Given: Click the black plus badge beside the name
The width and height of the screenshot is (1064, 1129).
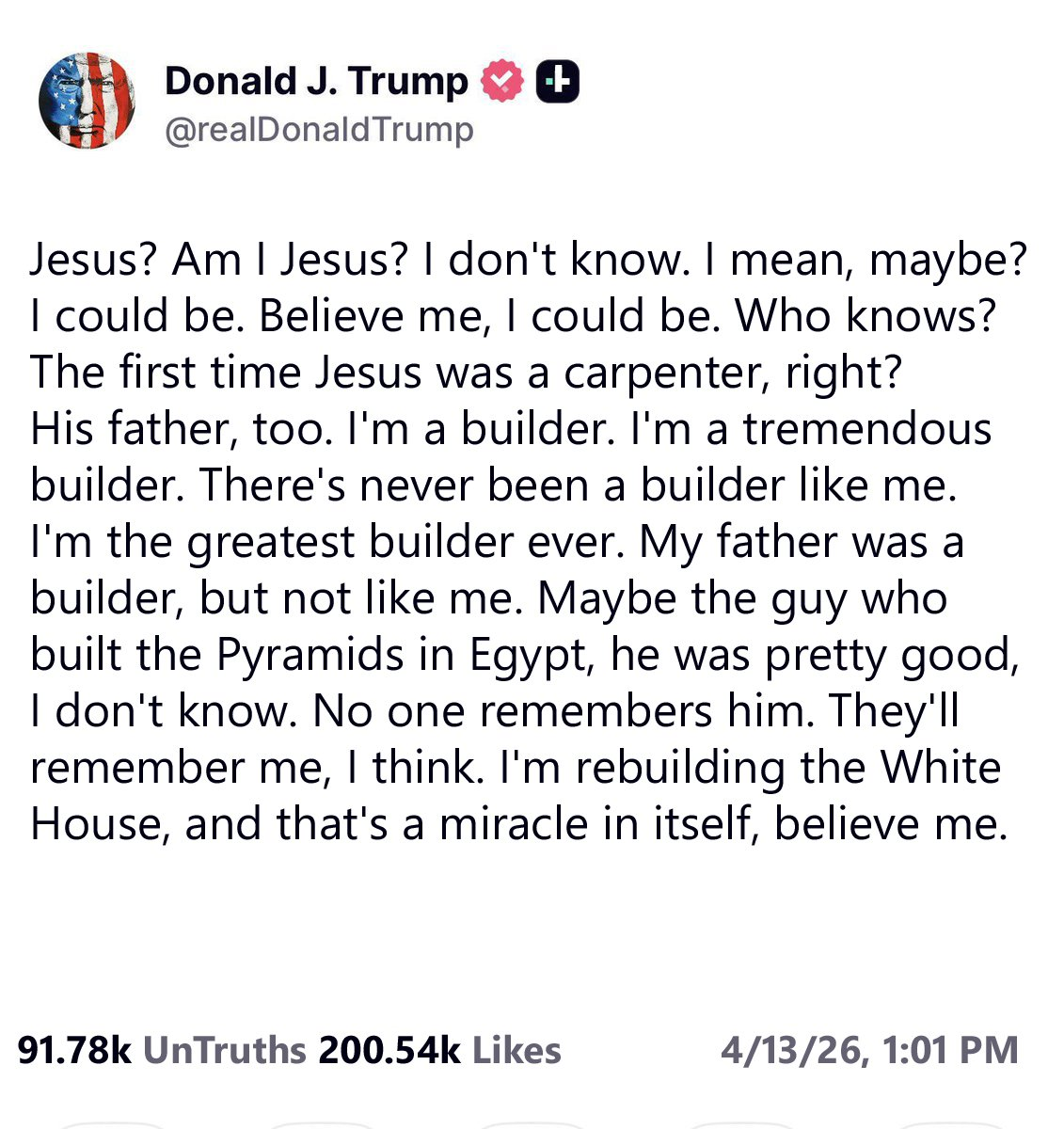Looking at the screenshot, I should pyautogui.click(x=557, y=82).
